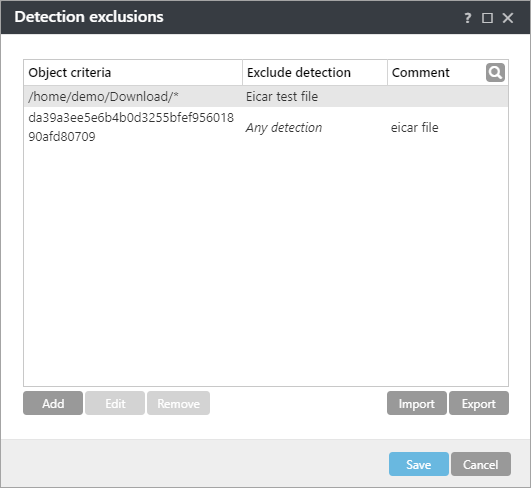Add a new detection exclusion

(x=53, y=403)
